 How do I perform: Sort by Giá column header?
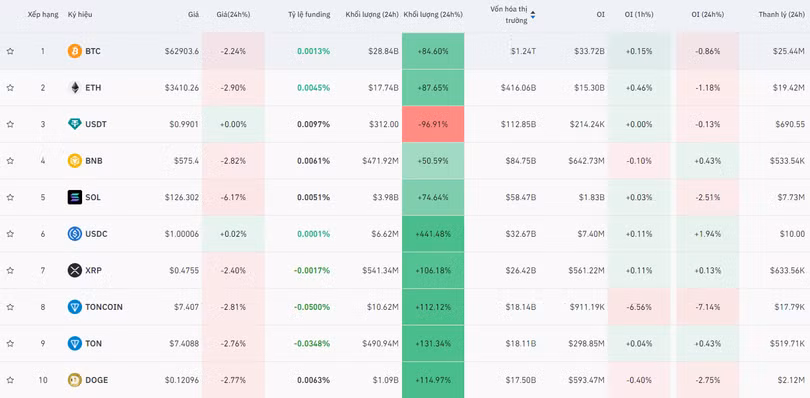click(193, 14)
